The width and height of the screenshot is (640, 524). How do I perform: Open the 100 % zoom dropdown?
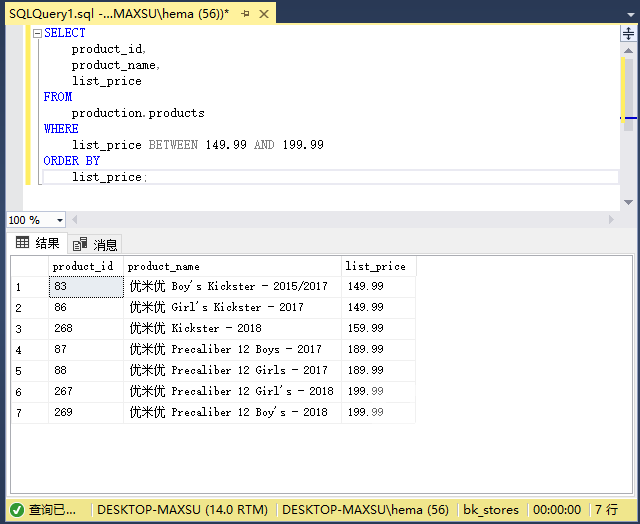[60, 220]
